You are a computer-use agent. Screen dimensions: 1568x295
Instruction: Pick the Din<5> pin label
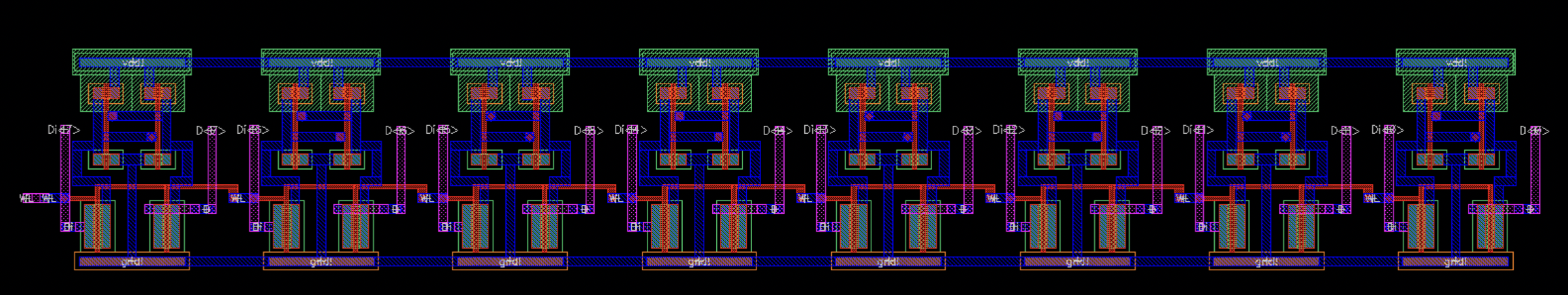click(442, 130)
